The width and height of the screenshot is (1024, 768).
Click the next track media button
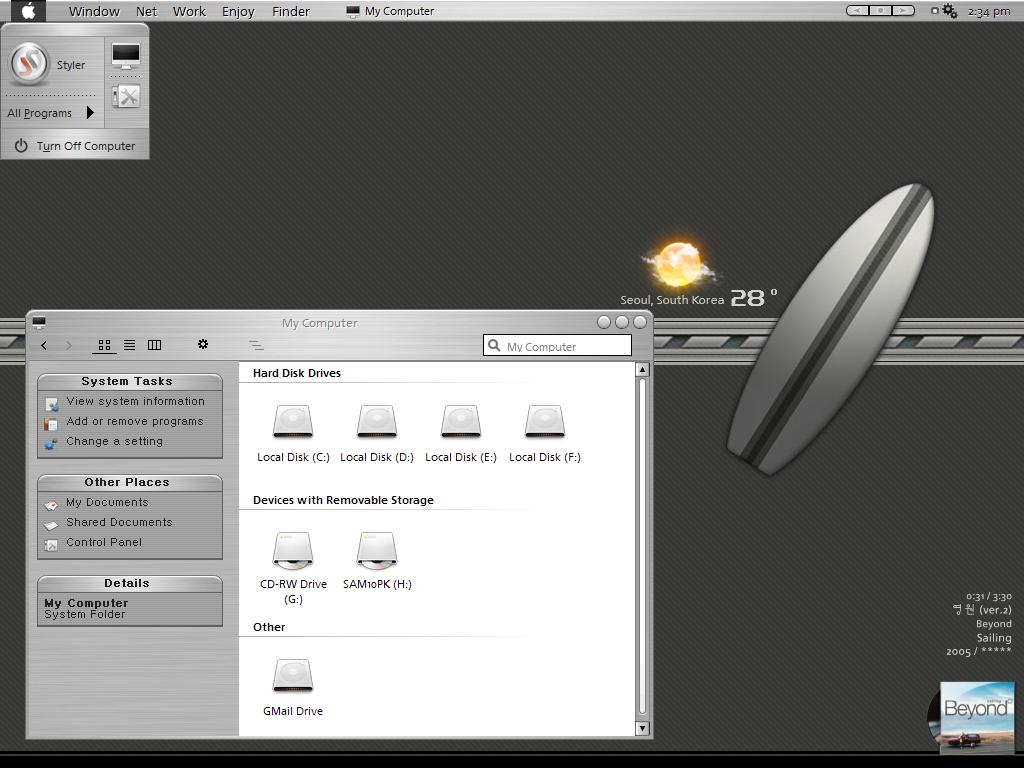903,10
